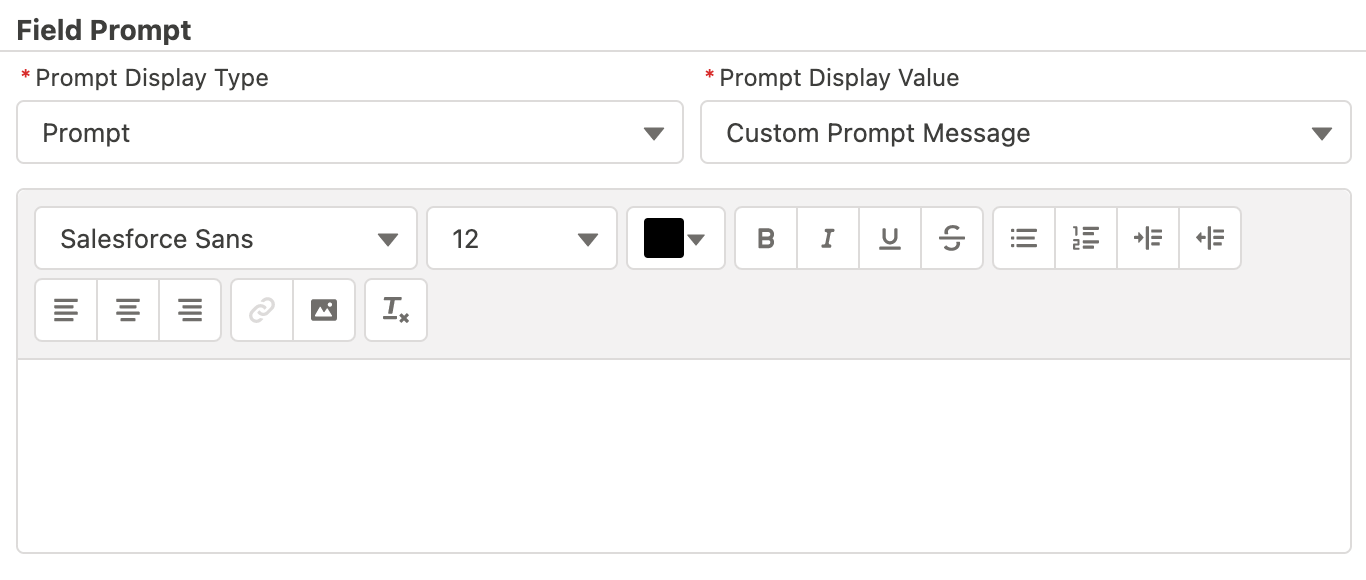Open the Prompt Display Type dropdown
This screenshot has height=580, width=1366.
[350, 133]
